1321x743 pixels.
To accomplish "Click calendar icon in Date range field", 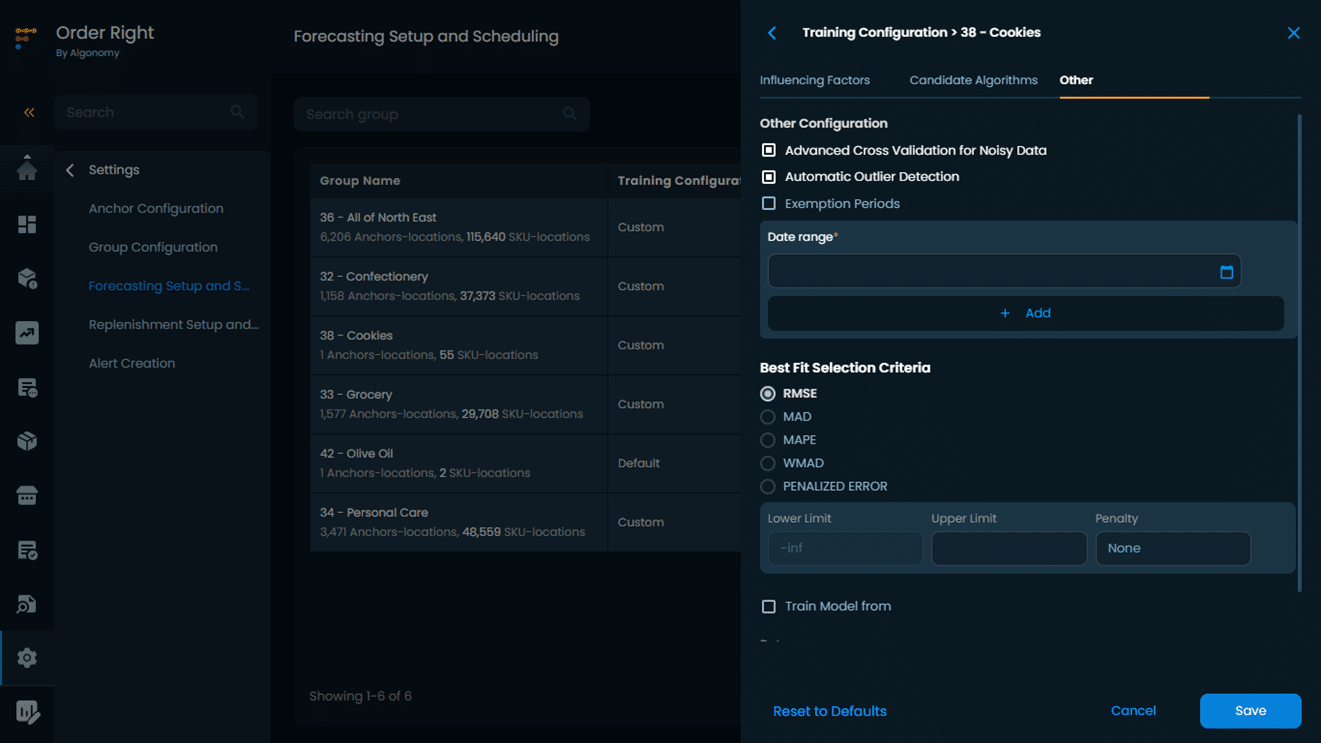I will (1226, 272).
